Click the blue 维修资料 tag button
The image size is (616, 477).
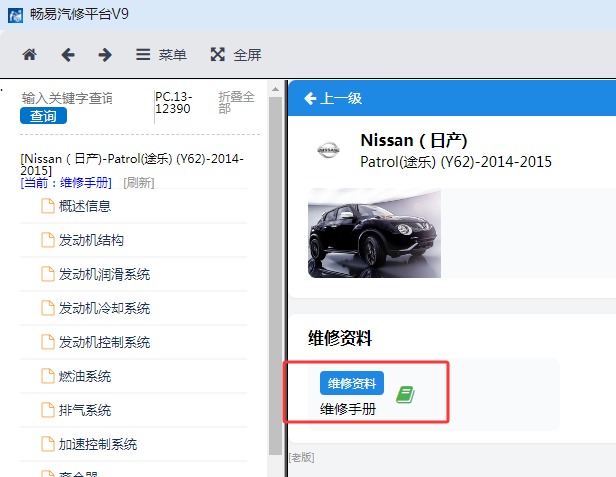click(352, 383)
